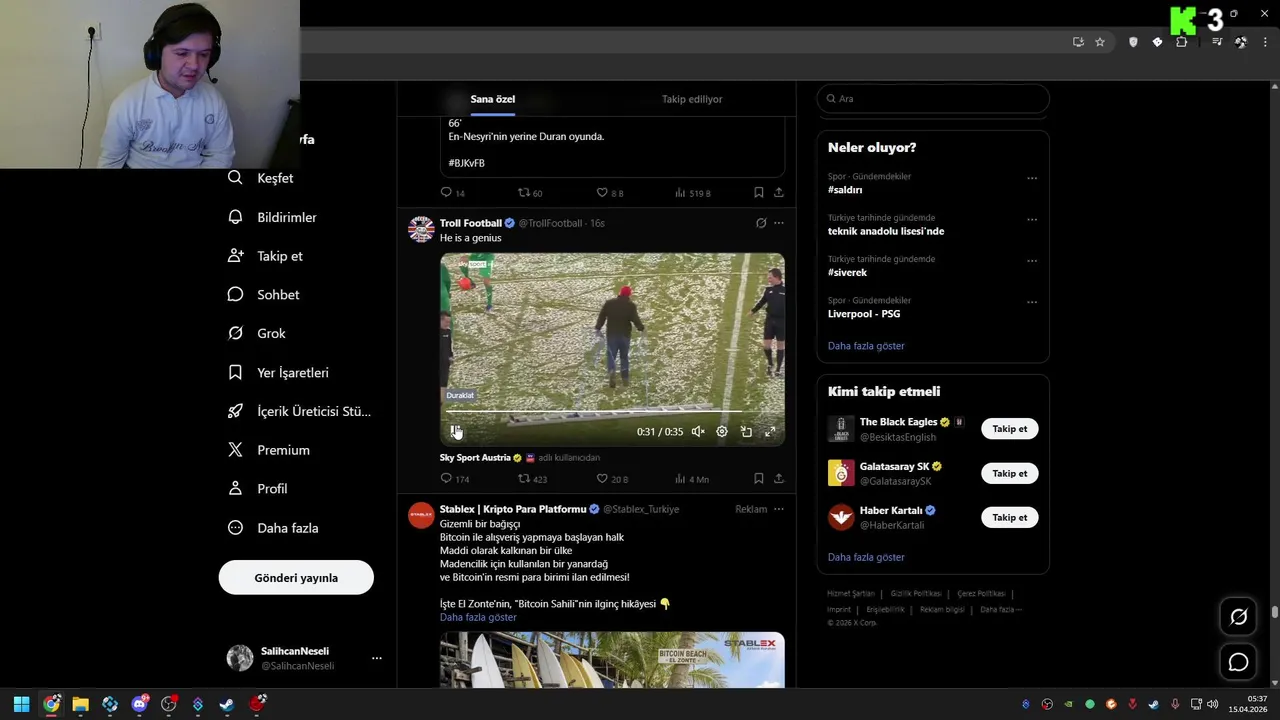Open options for #saldırı trend
This screenshot has width=1280, height=720.
[1032, 178]
